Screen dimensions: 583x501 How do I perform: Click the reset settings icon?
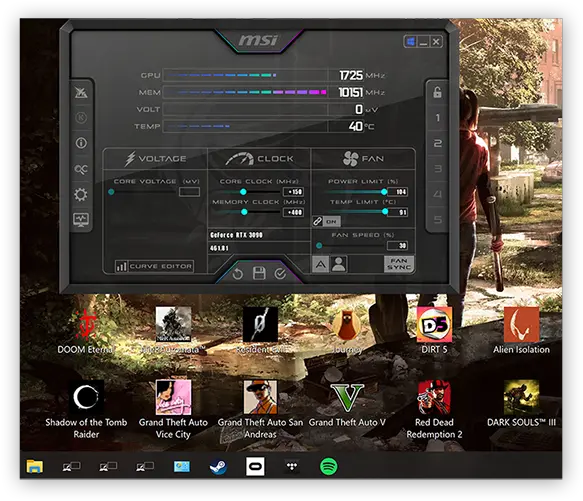238,274
